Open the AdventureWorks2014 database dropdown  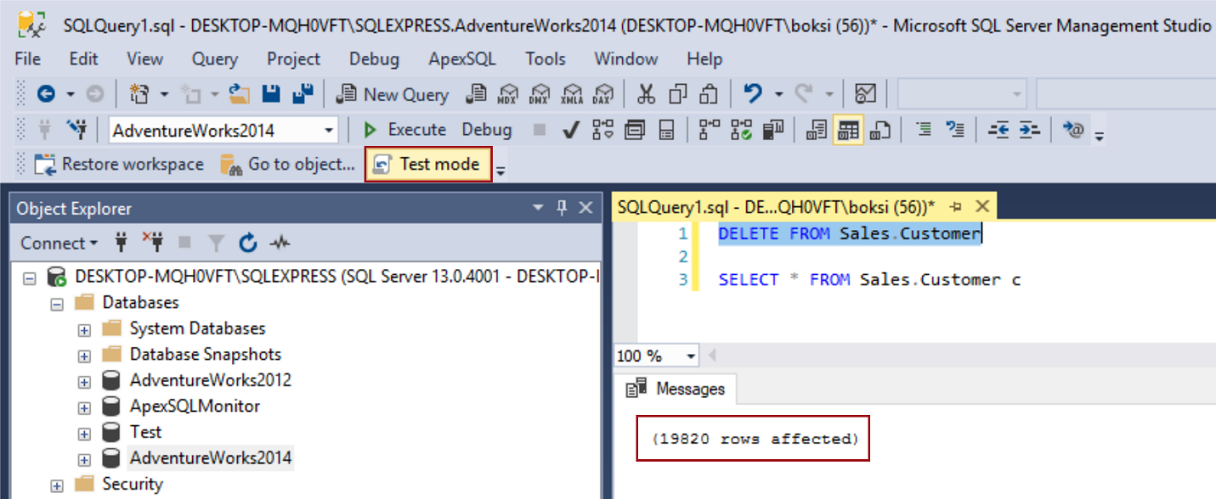[x=330, y=130]
